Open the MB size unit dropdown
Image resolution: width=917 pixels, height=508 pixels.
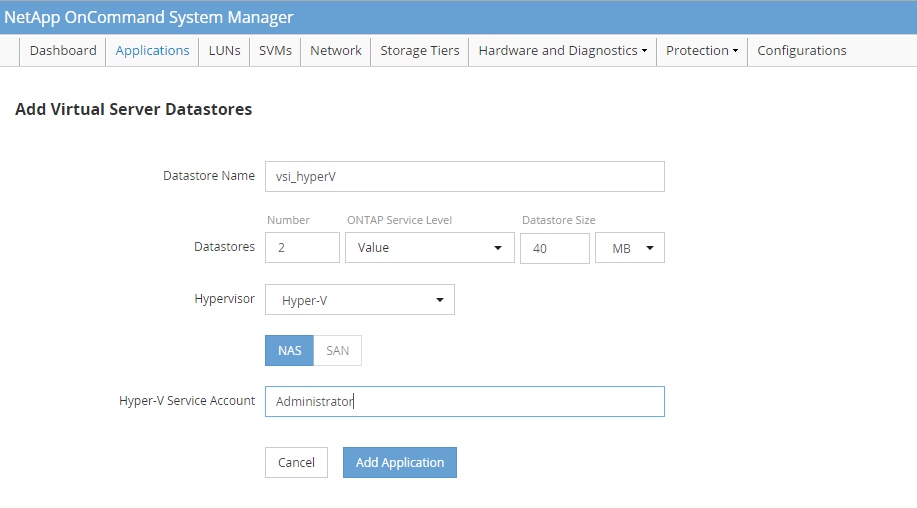(630, 248)
